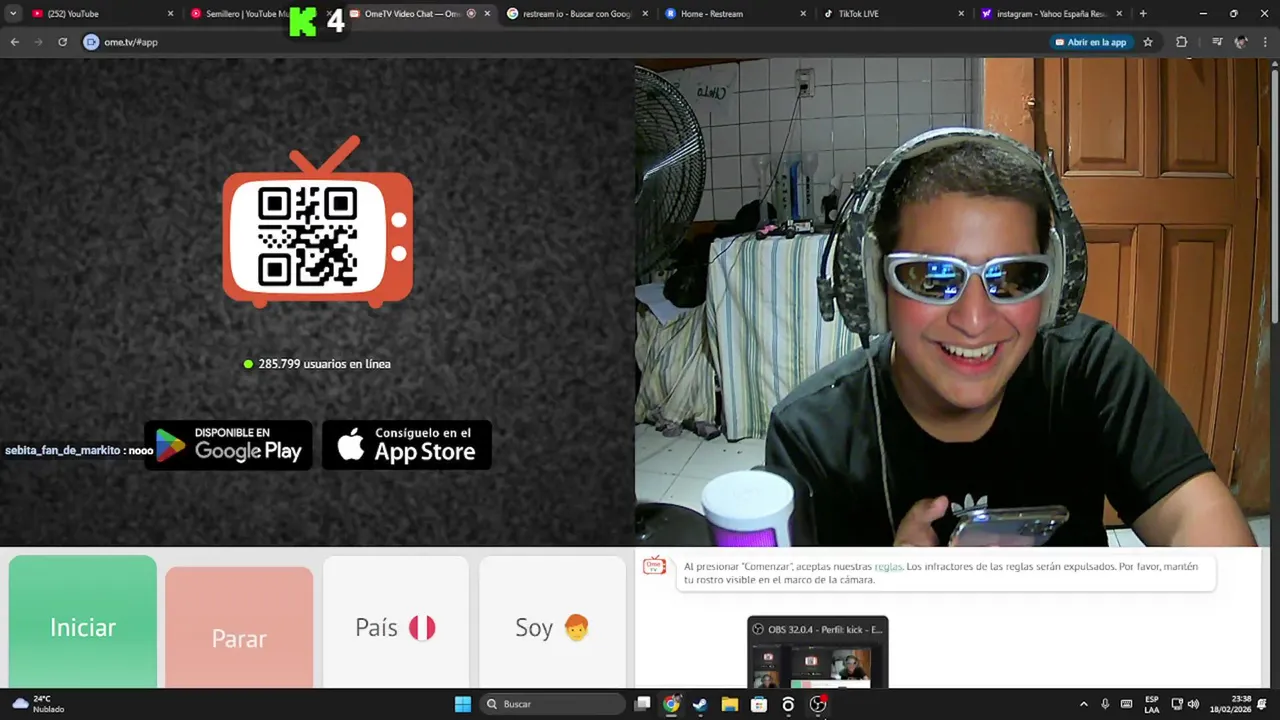Open the network icon in system tray

[1177, 704]
